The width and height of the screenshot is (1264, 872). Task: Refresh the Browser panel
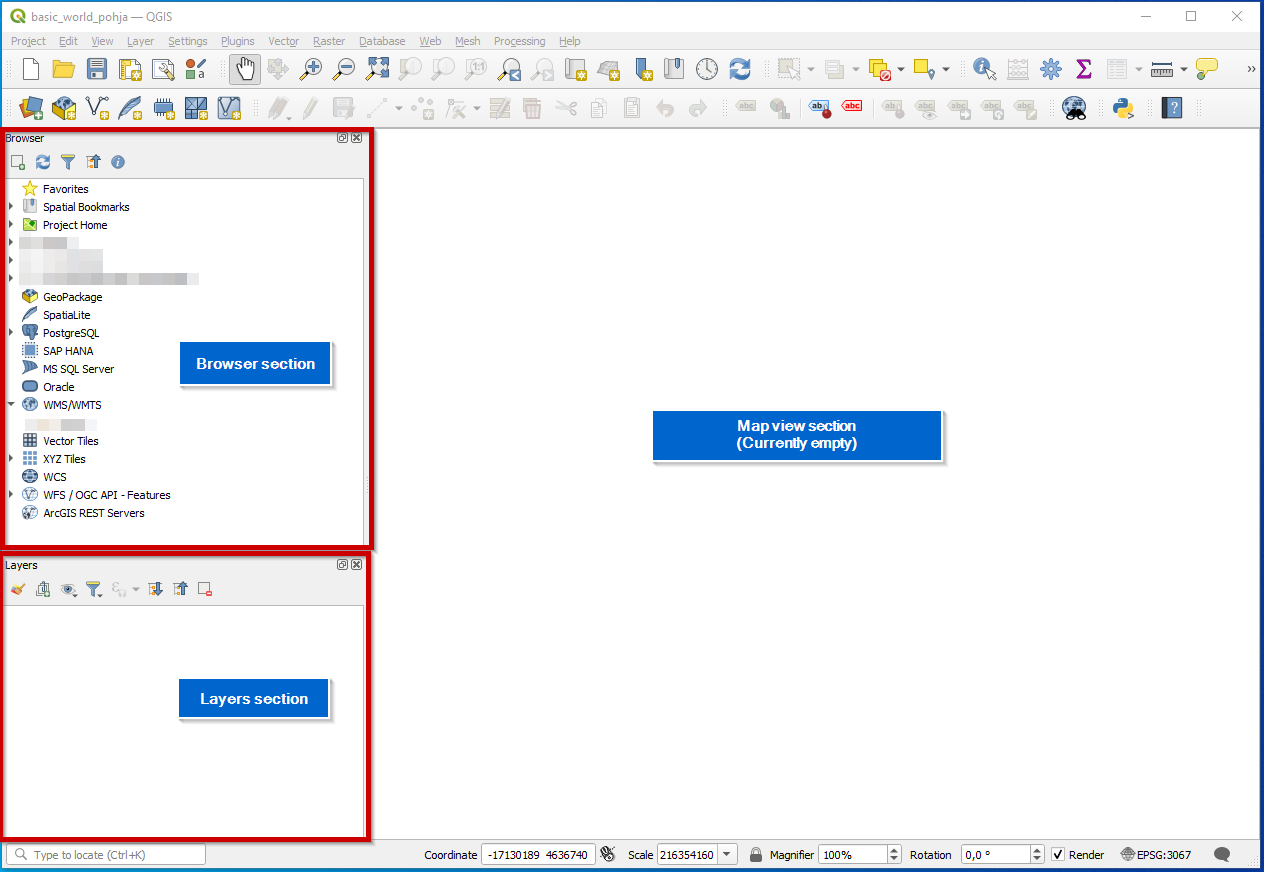click(43, 162)
